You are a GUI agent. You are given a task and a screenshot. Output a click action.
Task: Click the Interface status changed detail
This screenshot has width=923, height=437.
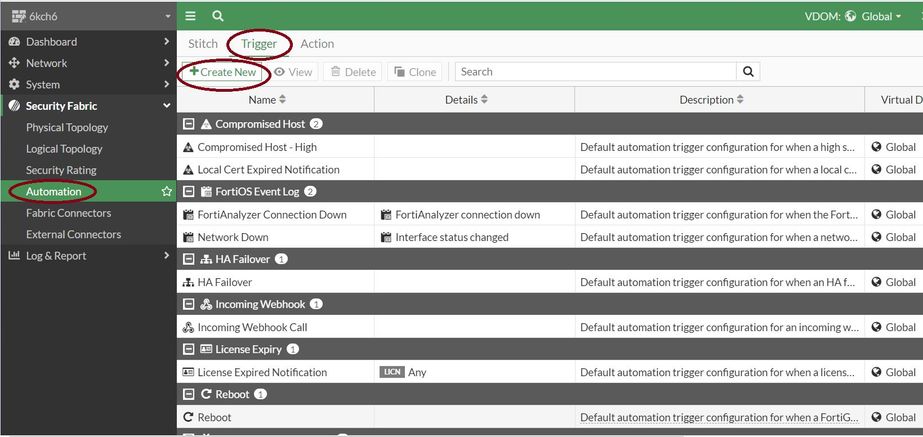[x=451, y=237]
